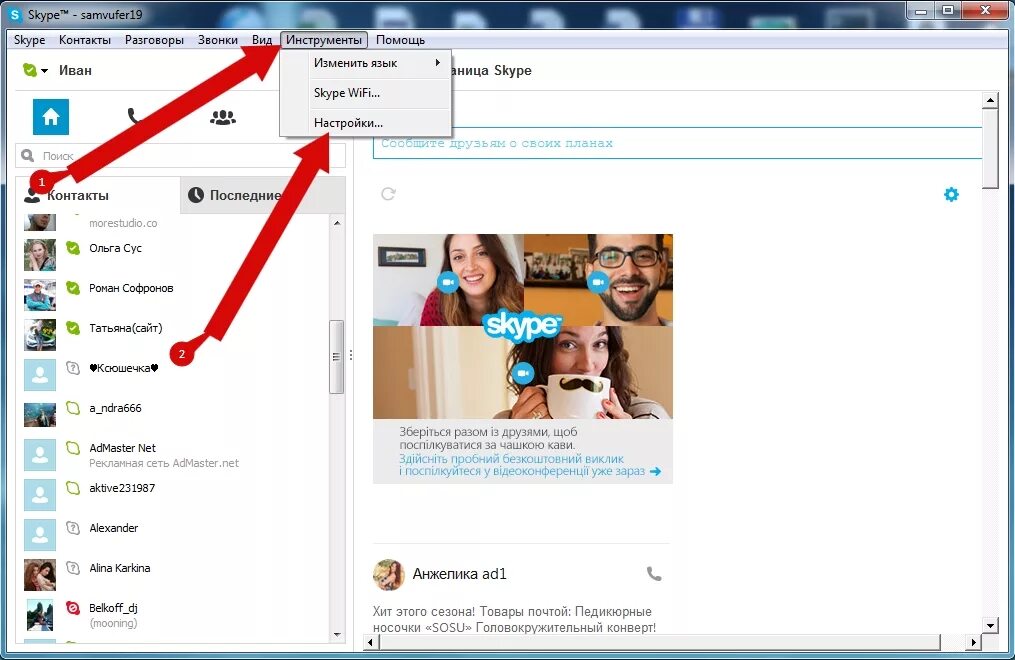Click the Alexander unknown status icon
This screenshot has width=1015, height=660.
(73, 528)
